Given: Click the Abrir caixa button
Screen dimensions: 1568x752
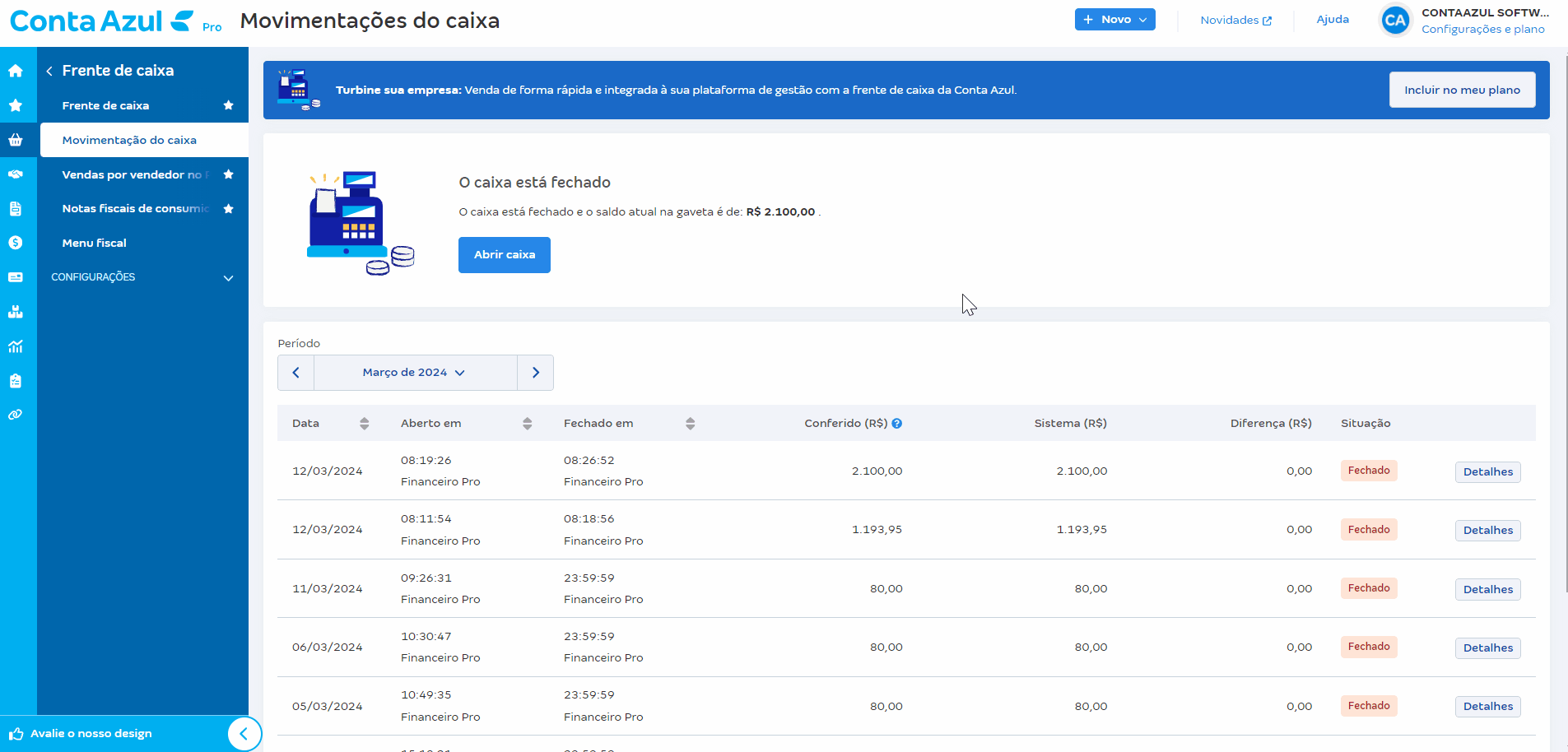Looking at the screenshot, I should pos(505,255).
